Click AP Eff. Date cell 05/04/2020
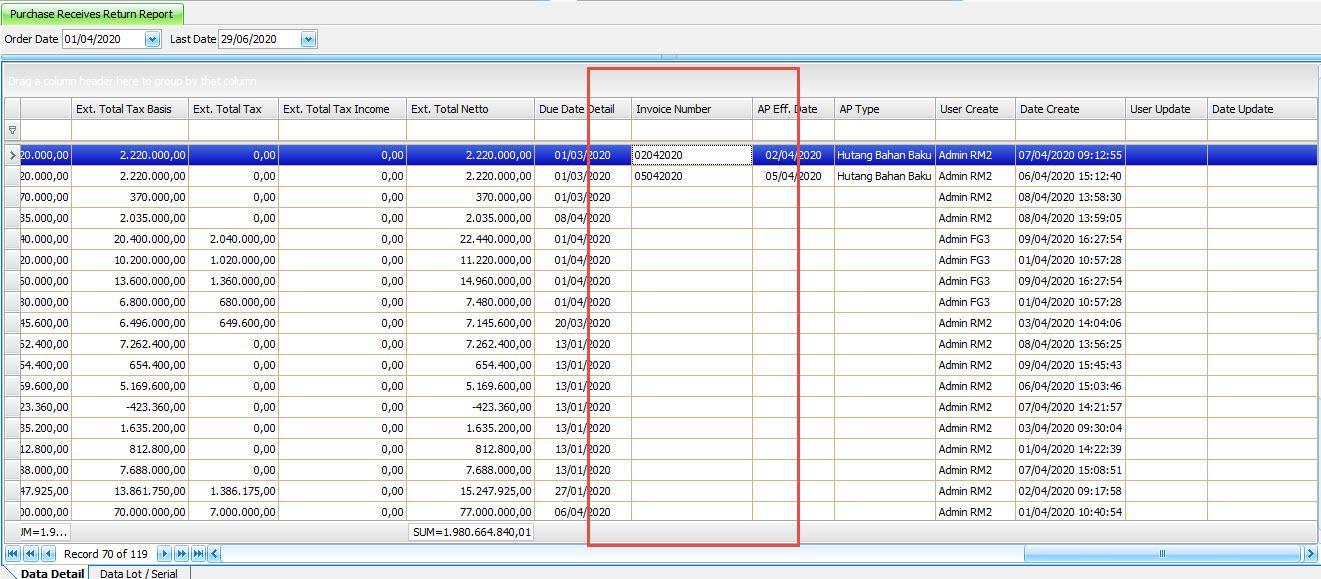 793,176
